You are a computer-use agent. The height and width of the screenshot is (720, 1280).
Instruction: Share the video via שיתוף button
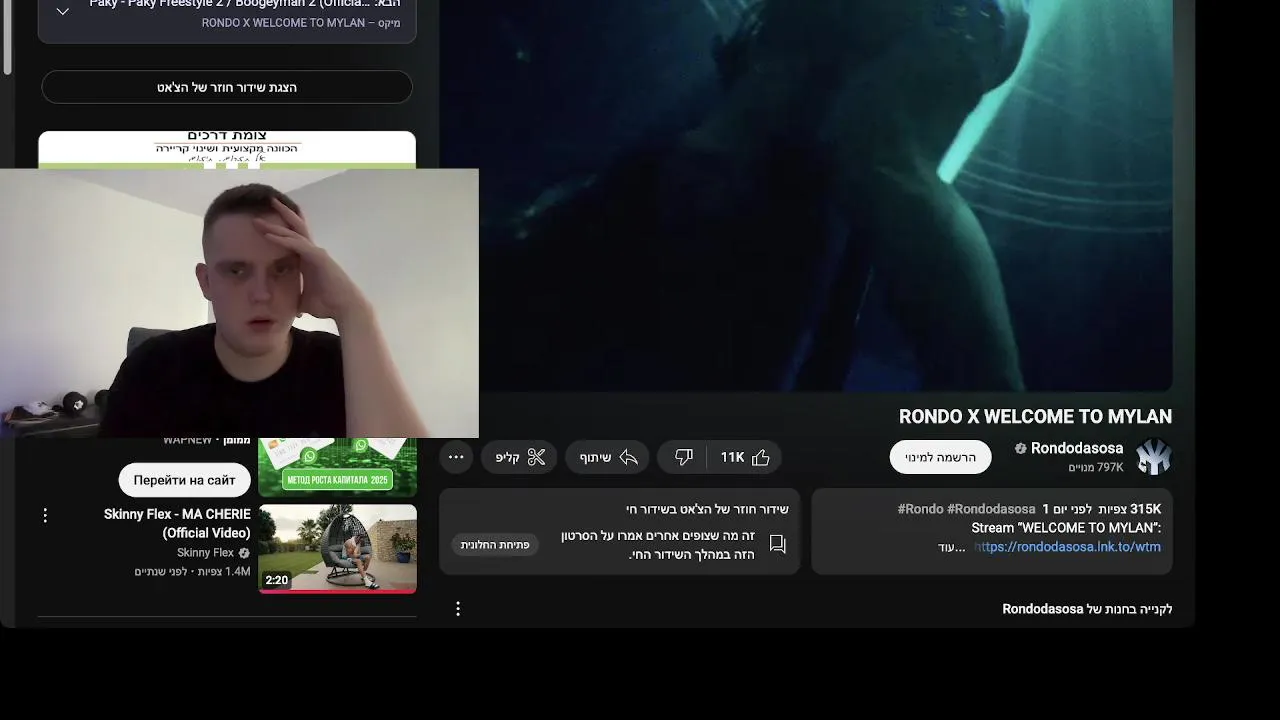[608, 457]
